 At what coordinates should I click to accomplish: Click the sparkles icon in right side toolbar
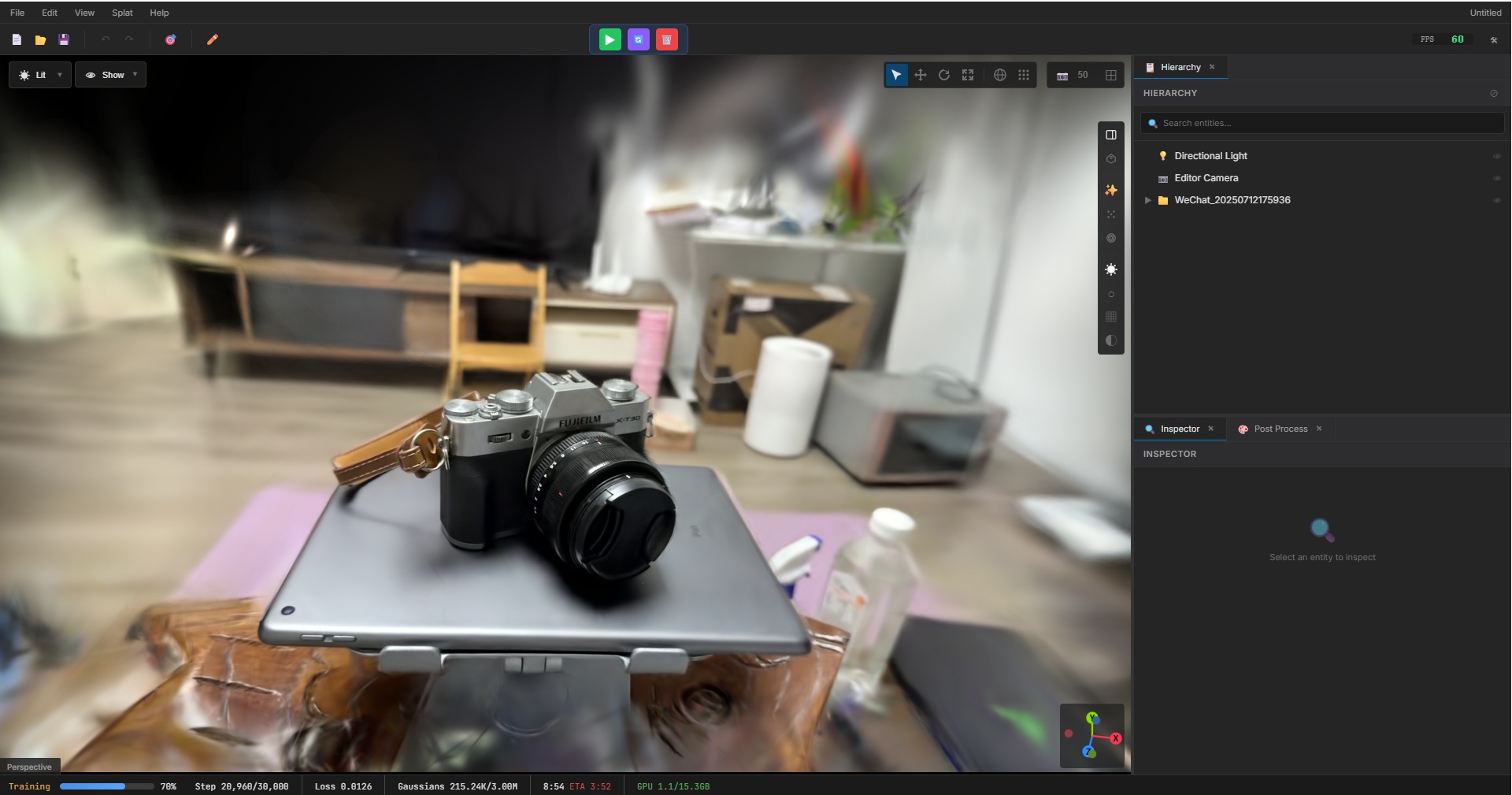(1110, 191)
